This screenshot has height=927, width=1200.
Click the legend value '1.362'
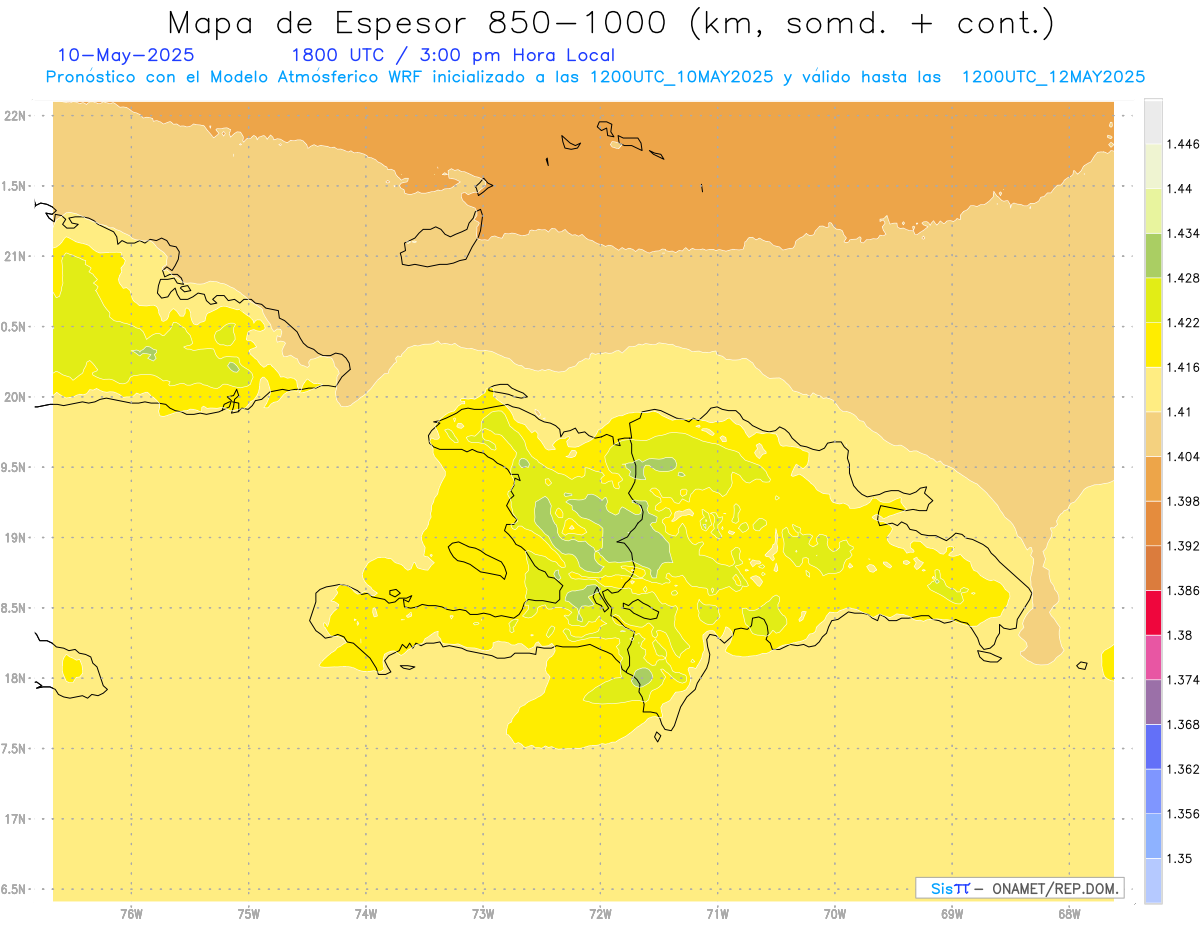1182,769
